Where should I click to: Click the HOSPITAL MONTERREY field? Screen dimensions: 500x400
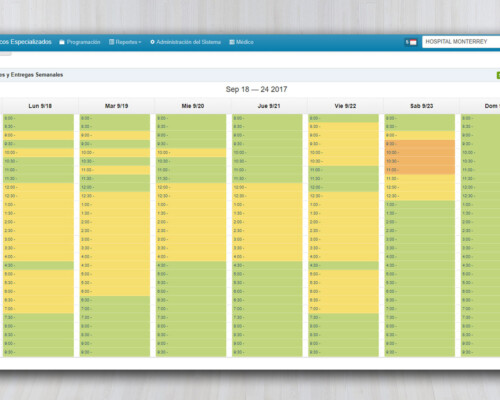tap(461, 42)
